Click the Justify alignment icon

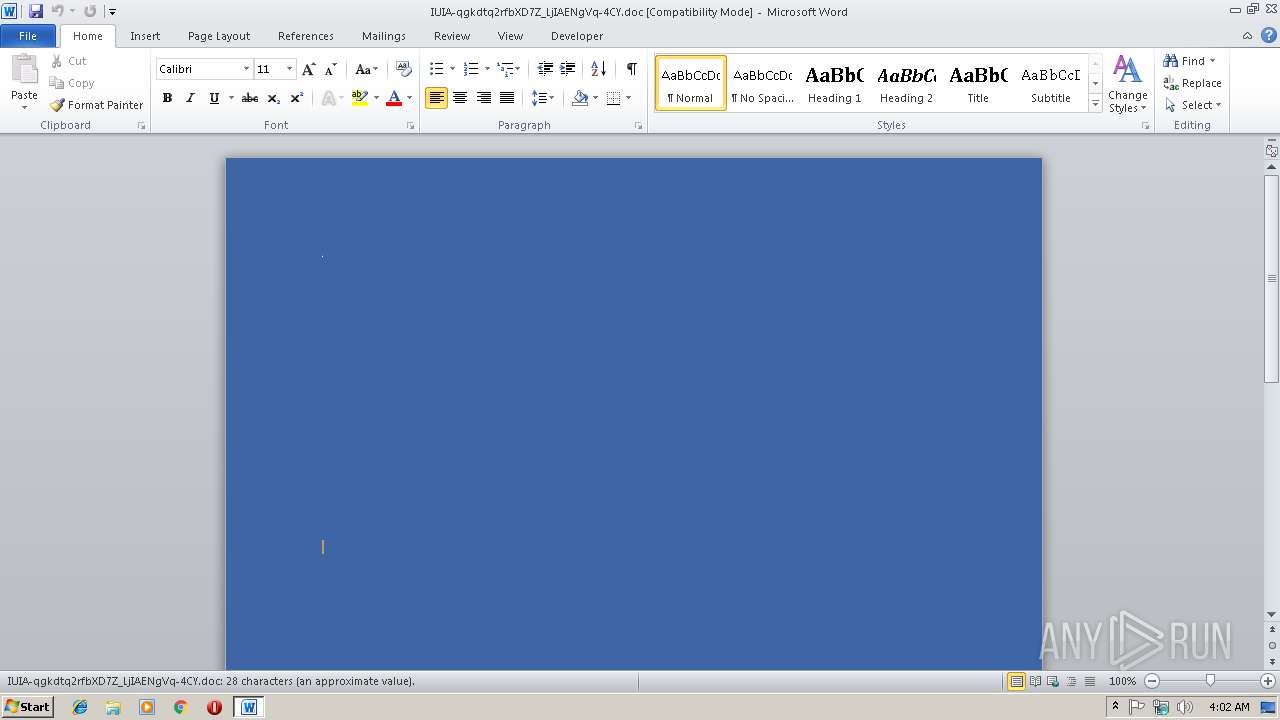click(507, 98)
